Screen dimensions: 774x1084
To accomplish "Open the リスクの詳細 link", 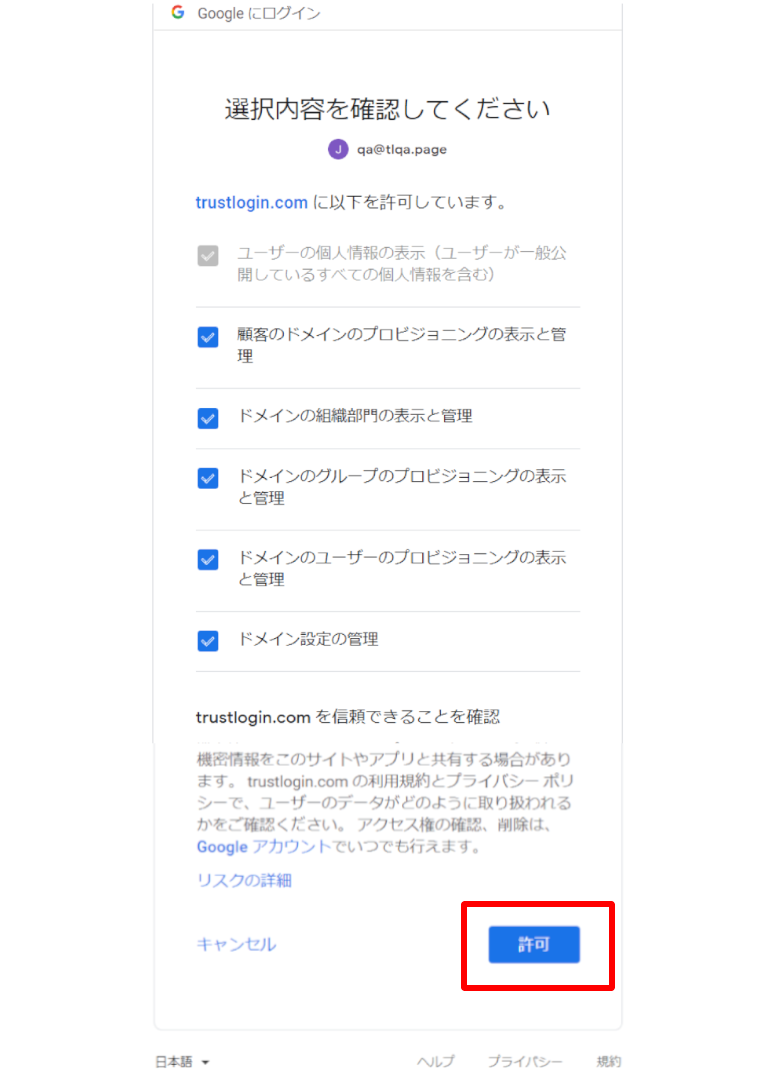I will [244, 880].
